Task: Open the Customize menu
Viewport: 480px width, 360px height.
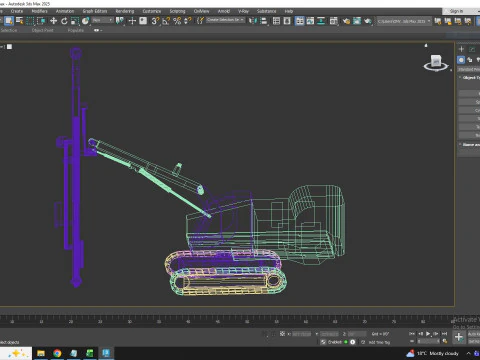Action: (x=152, y=11)
